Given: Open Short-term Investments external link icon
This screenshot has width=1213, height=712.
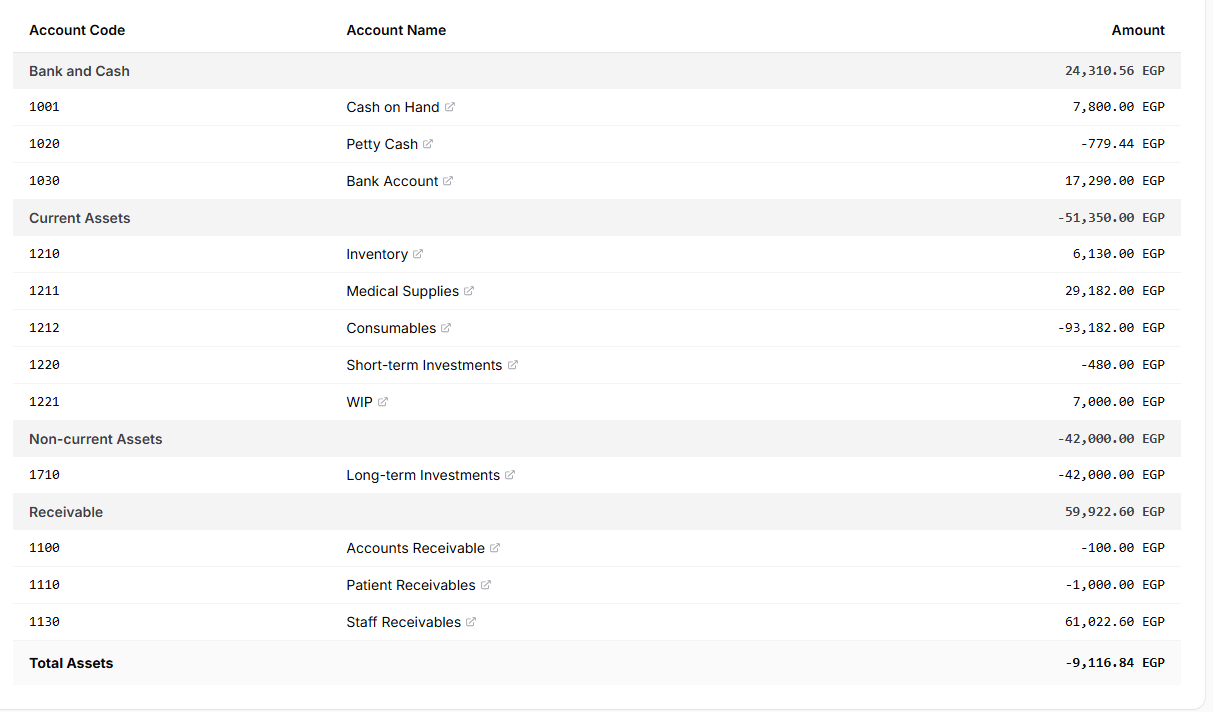Looking at the screenshot, I should (x=513, y=365).
